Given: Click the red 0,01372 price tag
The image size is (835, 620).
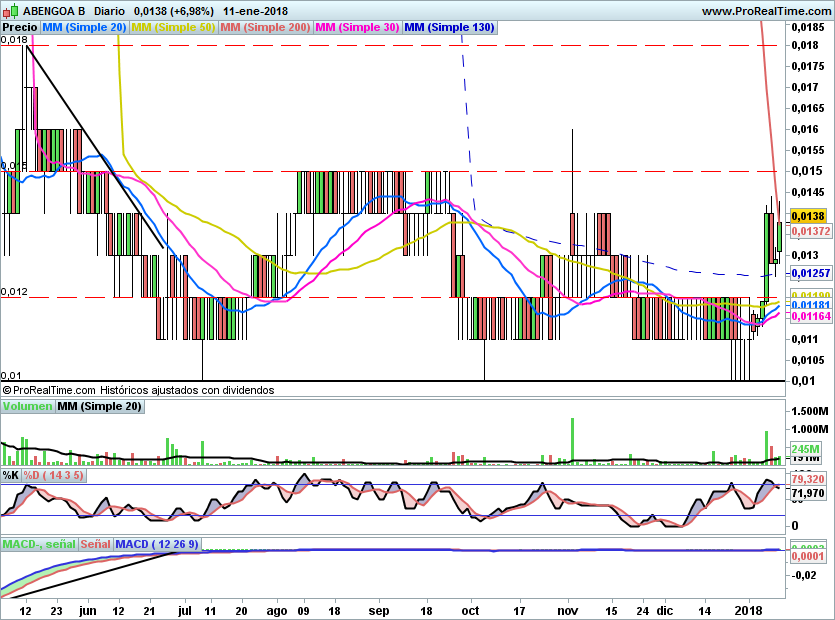Looking at the screenshot, I should [x=810, y=231].
